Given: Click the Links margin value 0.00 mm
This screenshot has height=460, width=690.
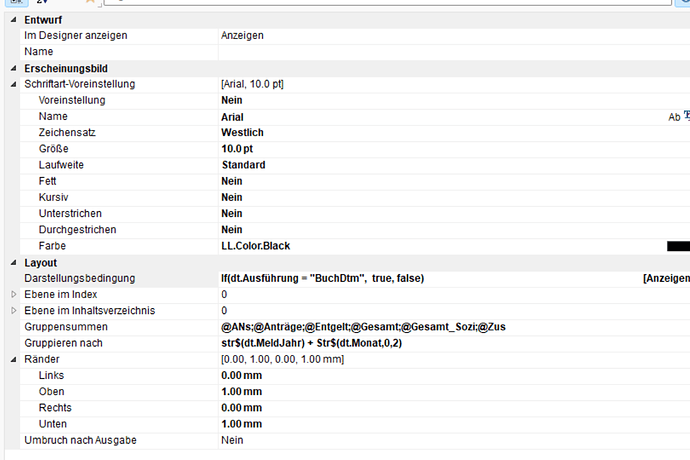Looking at the screenshot, I should click(242, 375).
